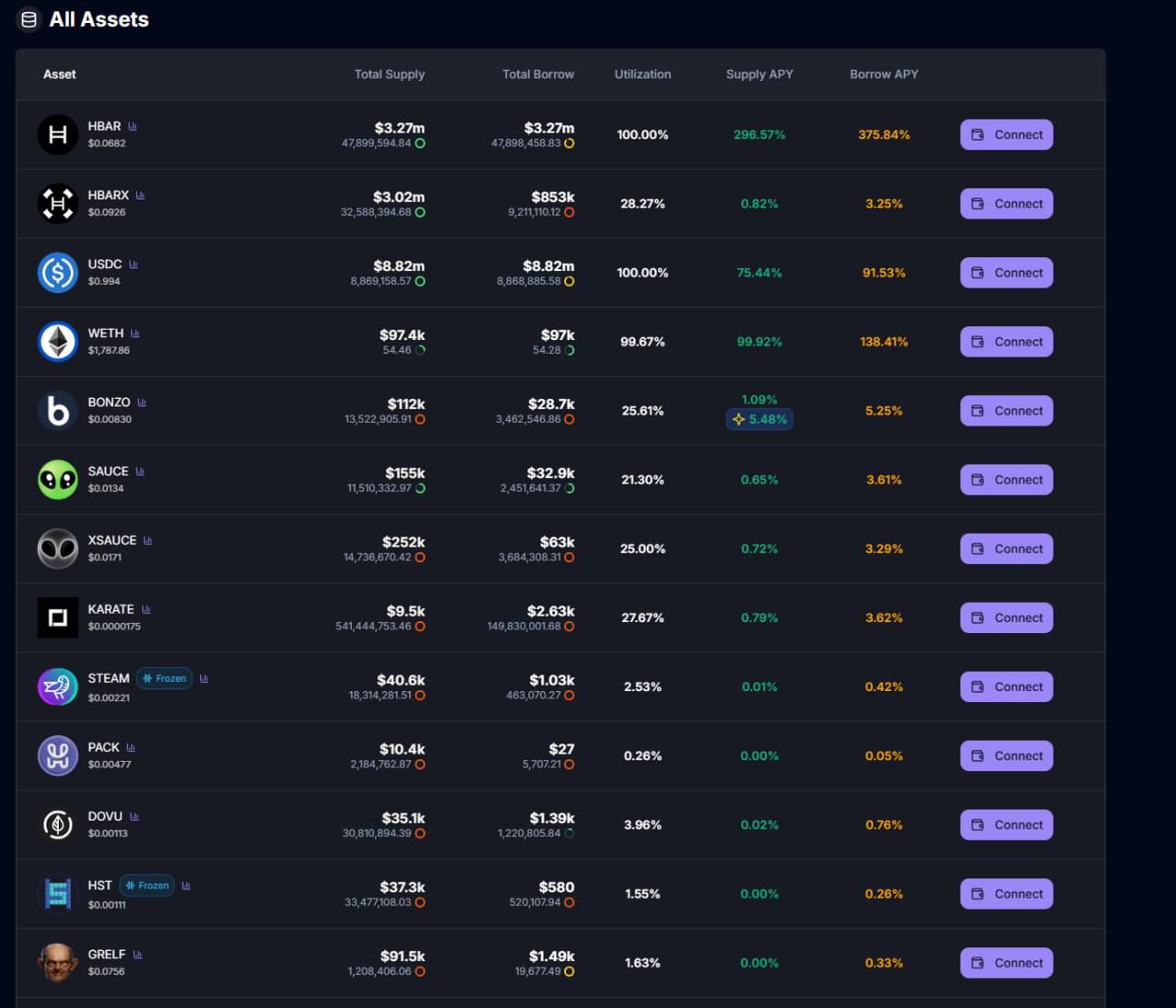
Task: Click Connect button in XSAUCE row
Action: (1006, 549)
